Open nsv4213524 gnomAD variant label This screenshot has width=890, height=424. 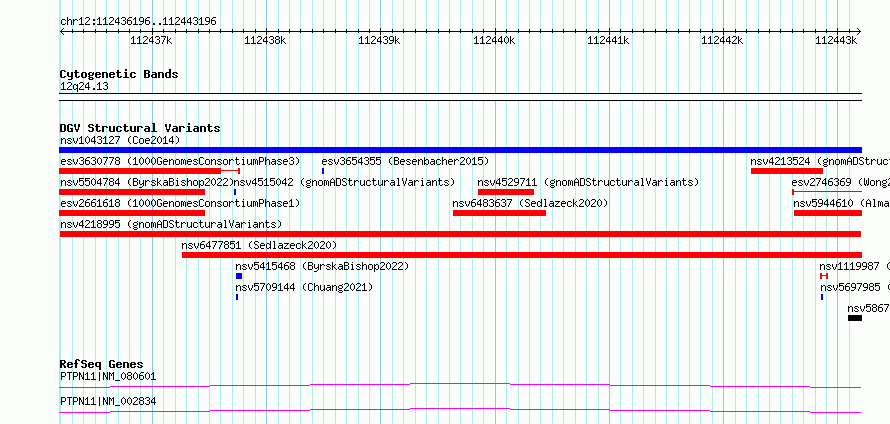click(820, 161)
